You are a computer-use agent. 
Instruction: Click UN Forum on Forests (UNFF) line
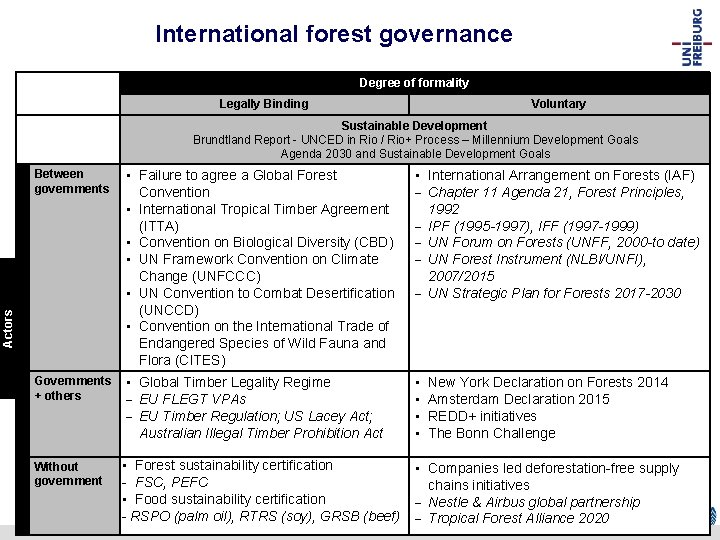point(563,242)
